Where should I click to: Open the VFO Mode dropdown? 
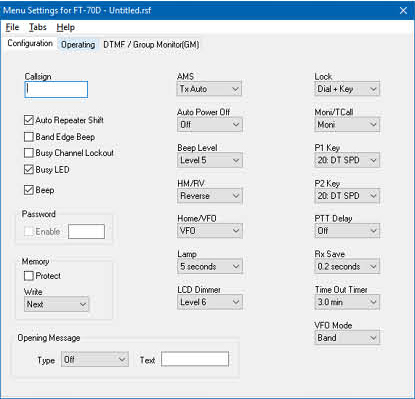click(347, 338)
